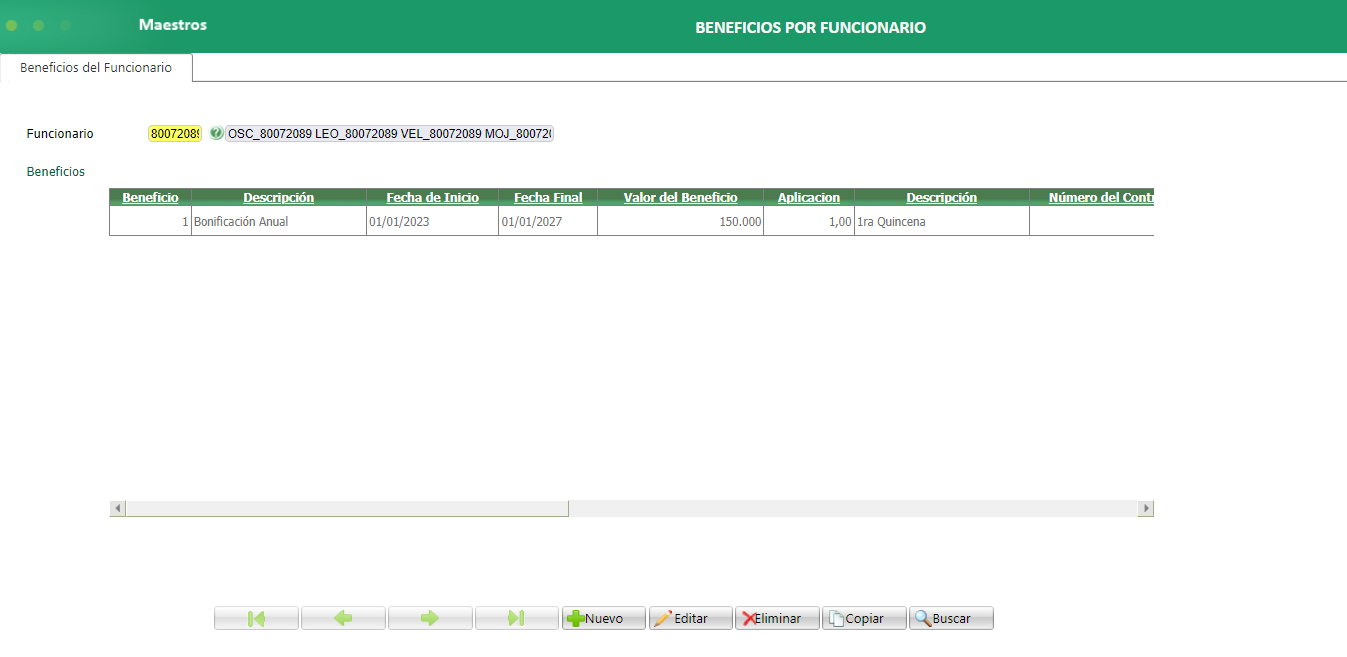Select the Bonificación Anual cell
Viewport: 1347px width, 657px height.
[x=279, y=221]
